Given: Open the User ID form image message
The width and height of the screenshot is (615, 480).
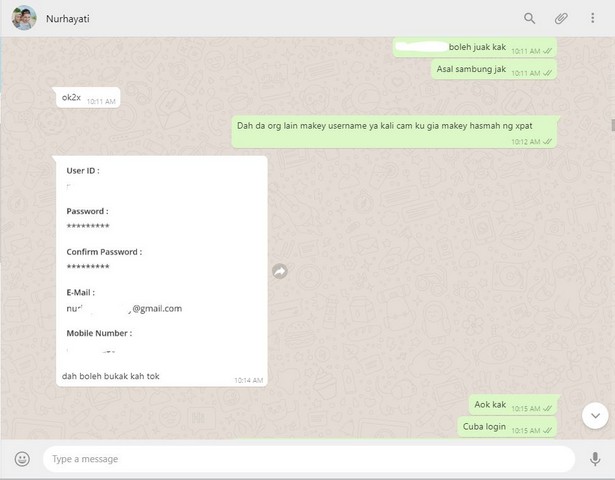Looking at the screenshot, I should (162, 261).
